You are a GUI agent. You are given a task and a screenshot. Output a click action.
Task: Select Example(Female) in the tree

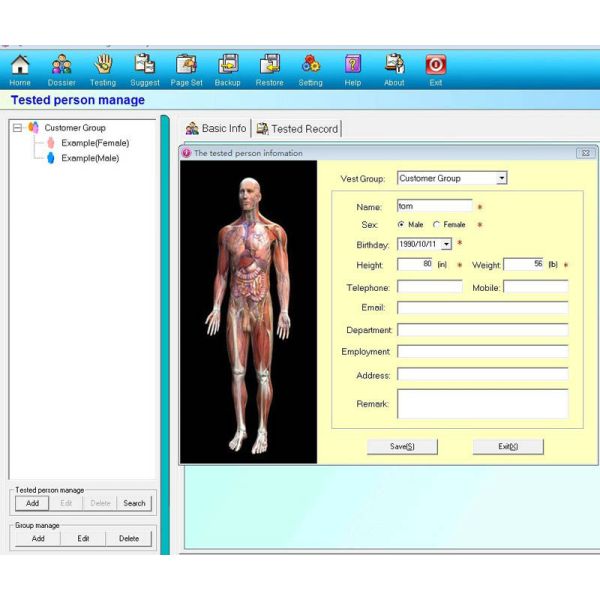pos(94,143)
